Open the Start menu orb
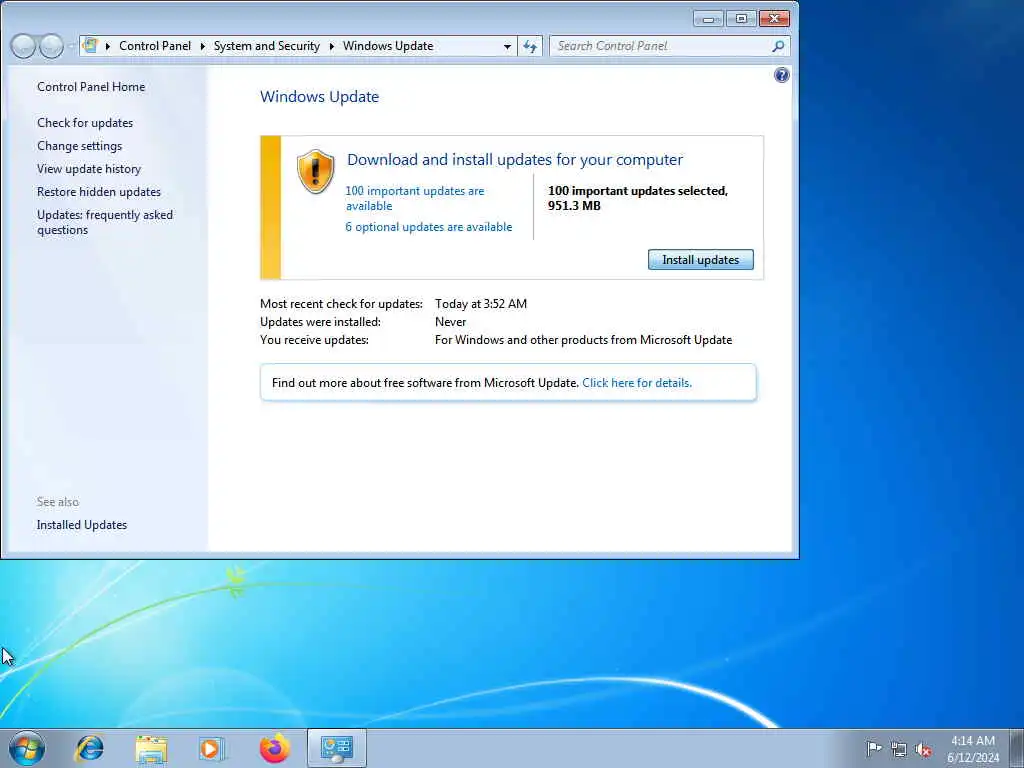Screen dimensions: 1024x768 27,748
